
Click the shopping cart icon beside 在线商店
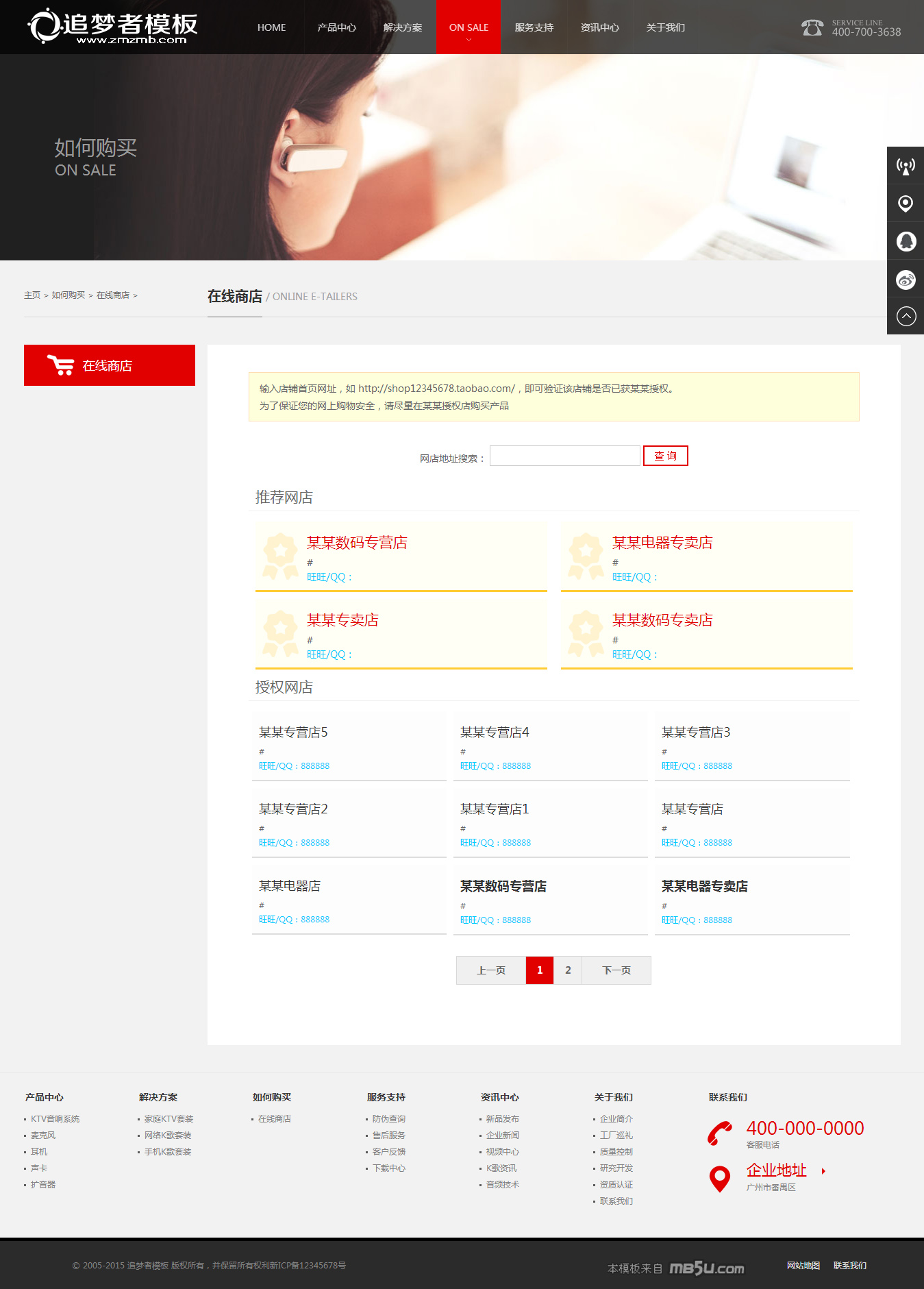pos(60,365)
